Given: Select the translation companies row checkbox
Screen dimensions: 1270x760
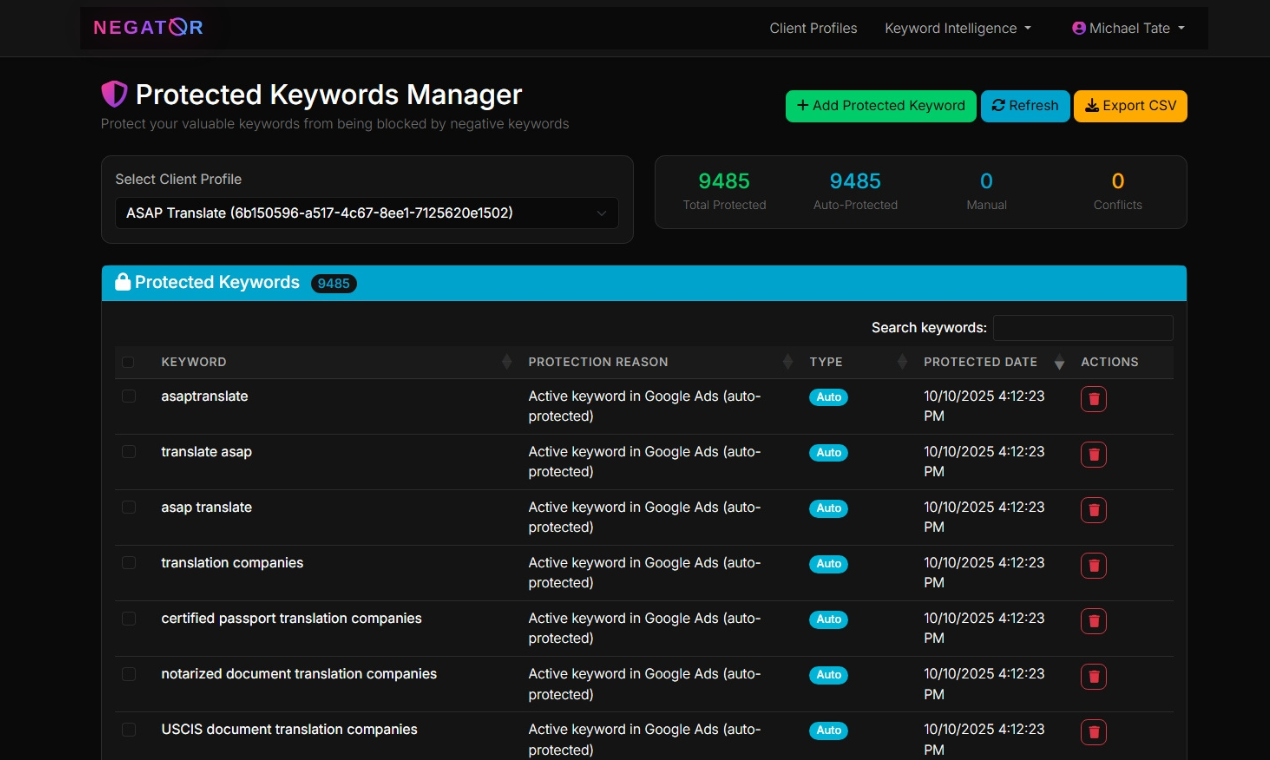Looking at the screenshot, I should point(129,563).
